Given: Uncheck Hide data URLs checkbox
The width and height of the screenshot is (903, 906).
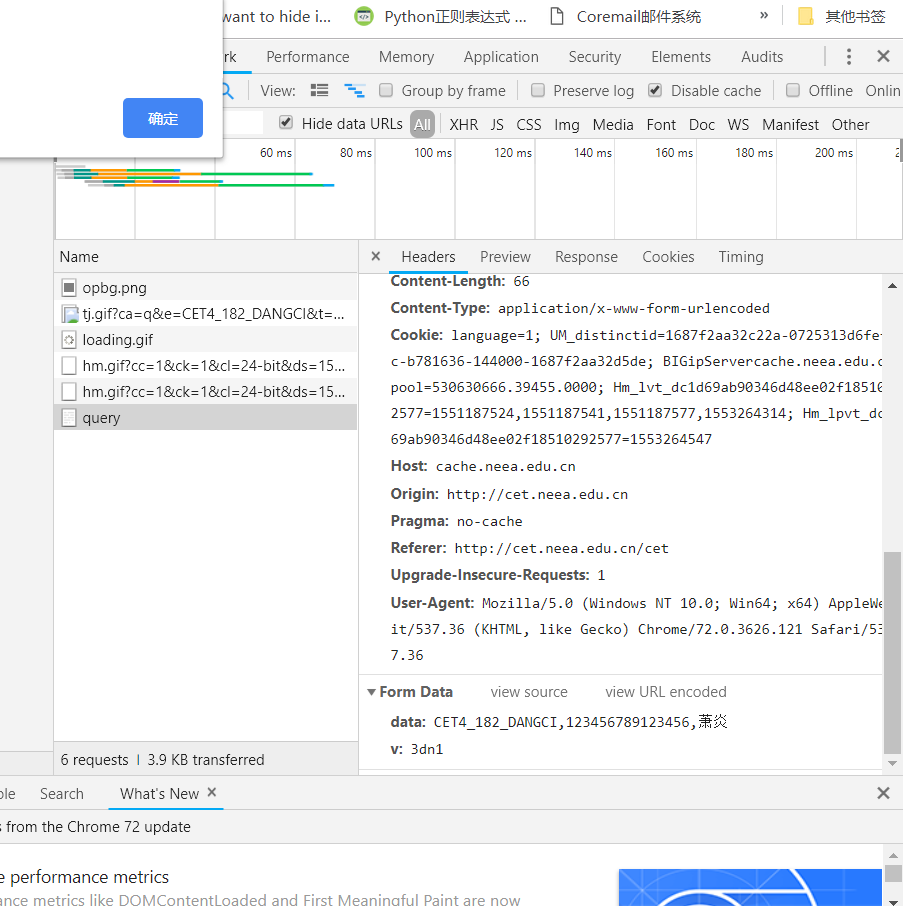Looking at the screenshot, I should 286,123.
